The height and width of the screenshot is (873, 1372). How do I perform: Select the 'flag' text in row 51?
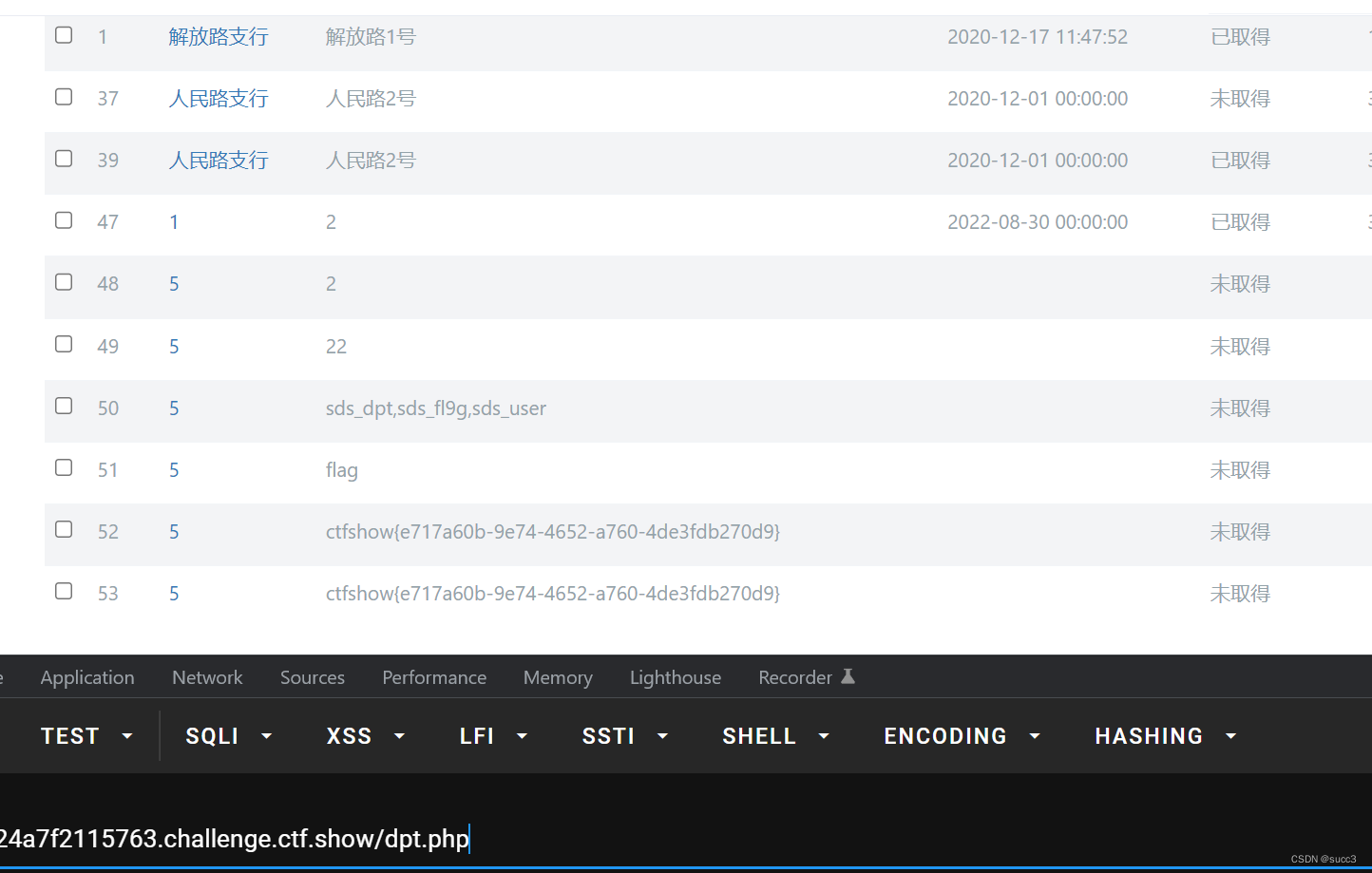pyautogui.click(x=342, y=470)
